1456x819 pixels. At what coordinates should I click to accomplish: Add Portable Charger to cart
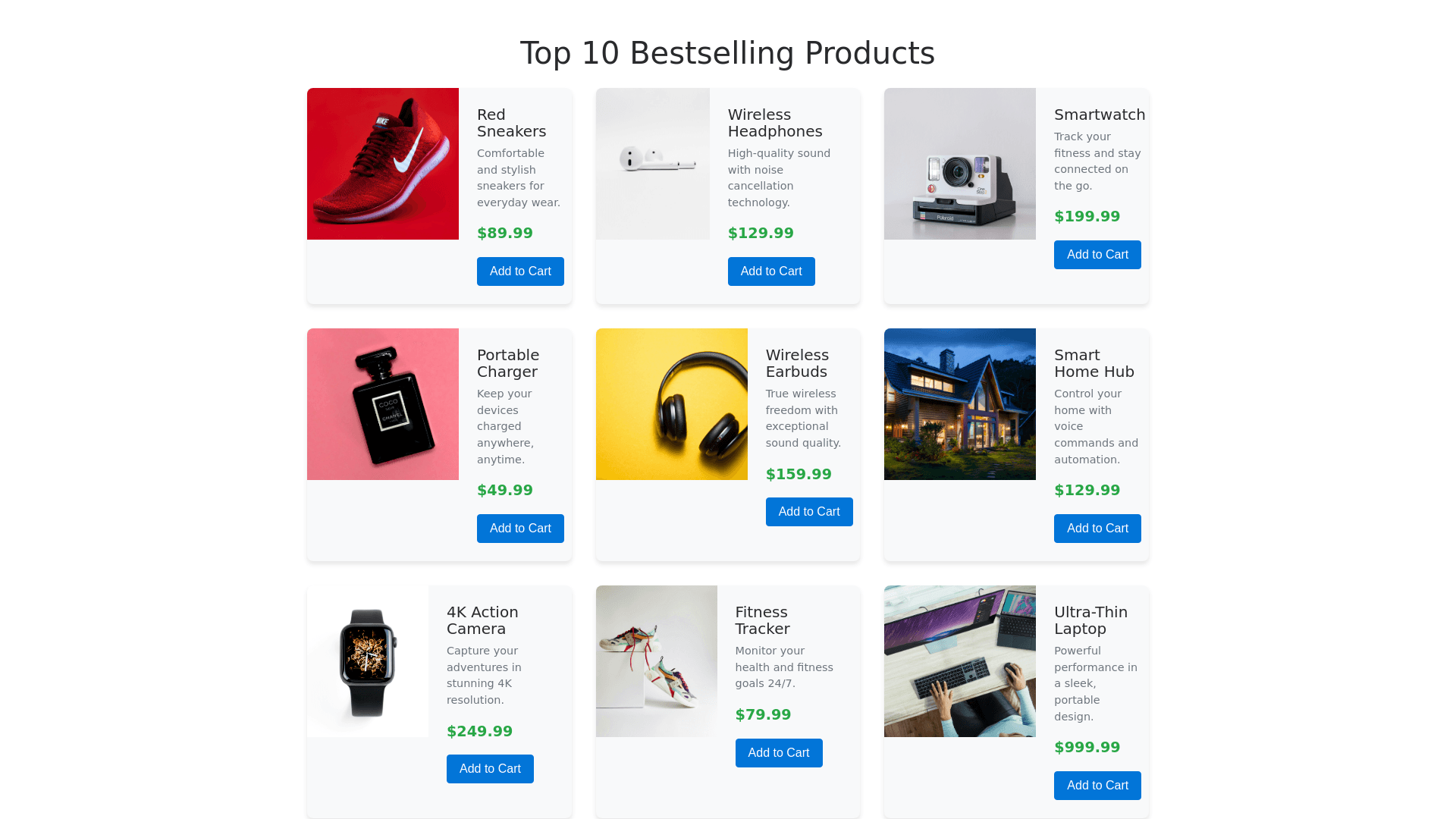[x=520, y=529]
